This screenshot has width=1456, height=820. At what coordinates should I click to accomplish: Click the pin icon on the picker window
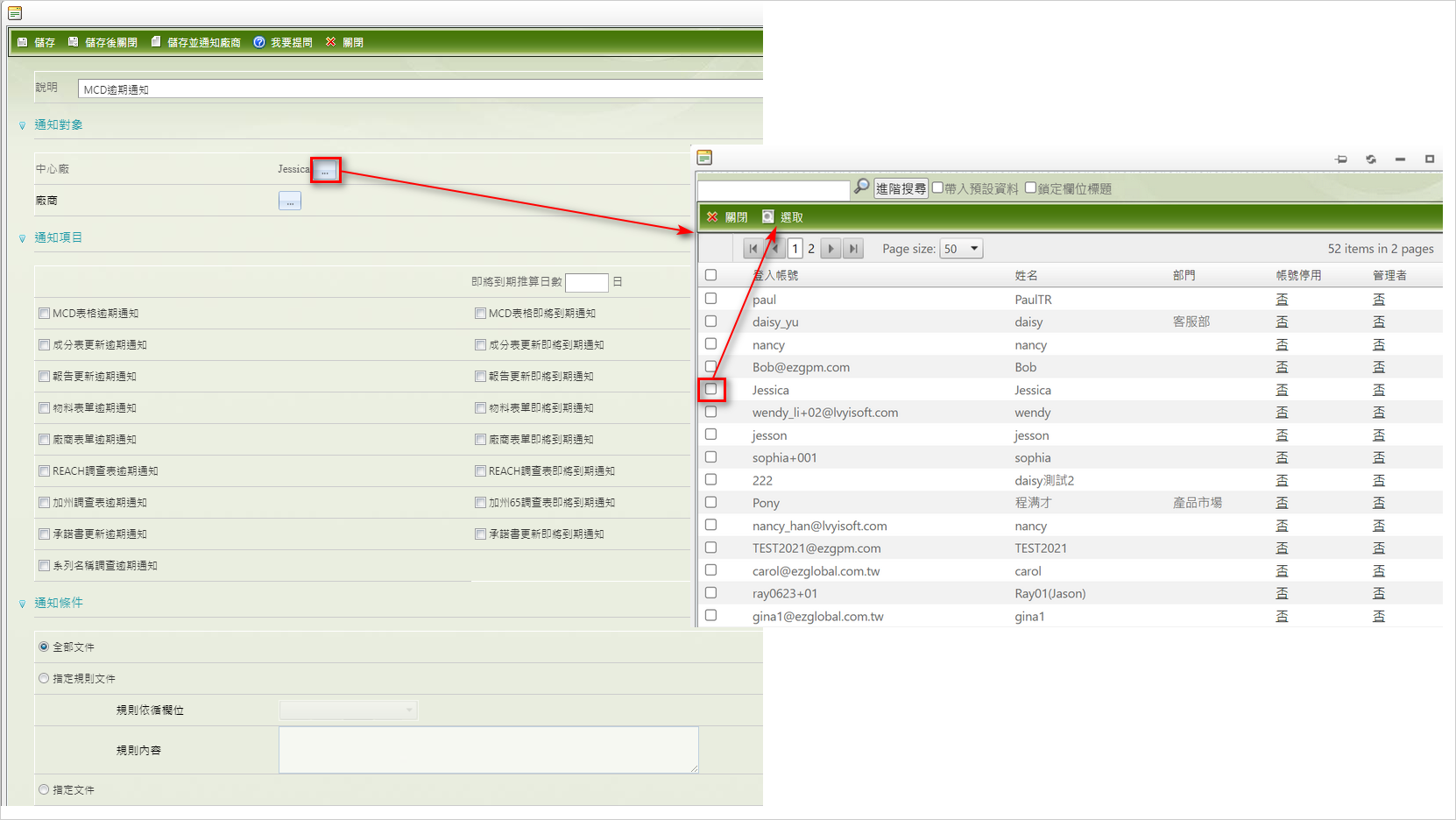tap(1341, 159)
